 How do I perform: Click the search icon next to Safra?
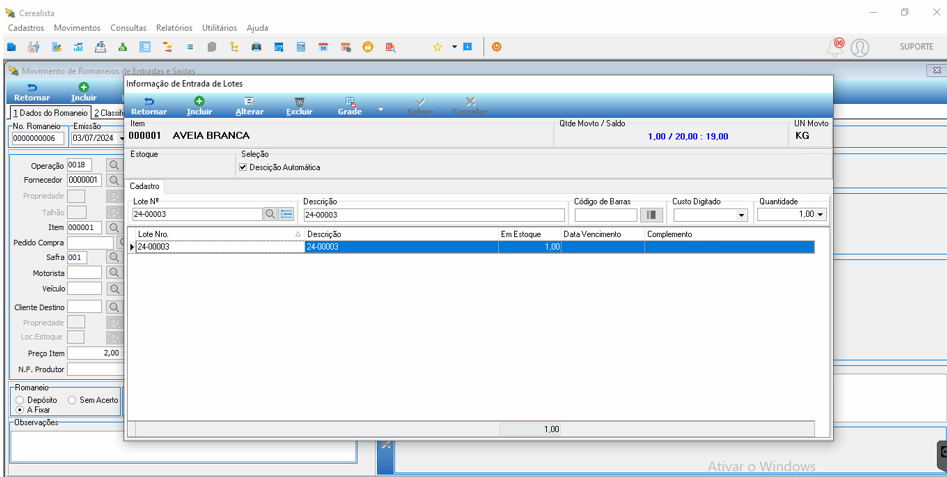pos(114,257)
